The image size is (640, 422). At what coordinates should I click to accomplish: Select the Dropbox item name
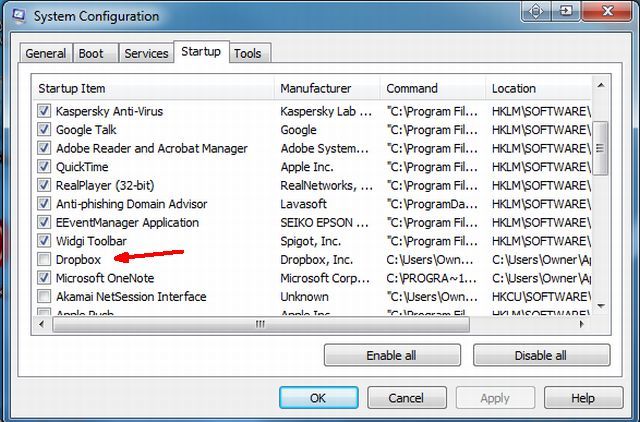coord(78,260)
